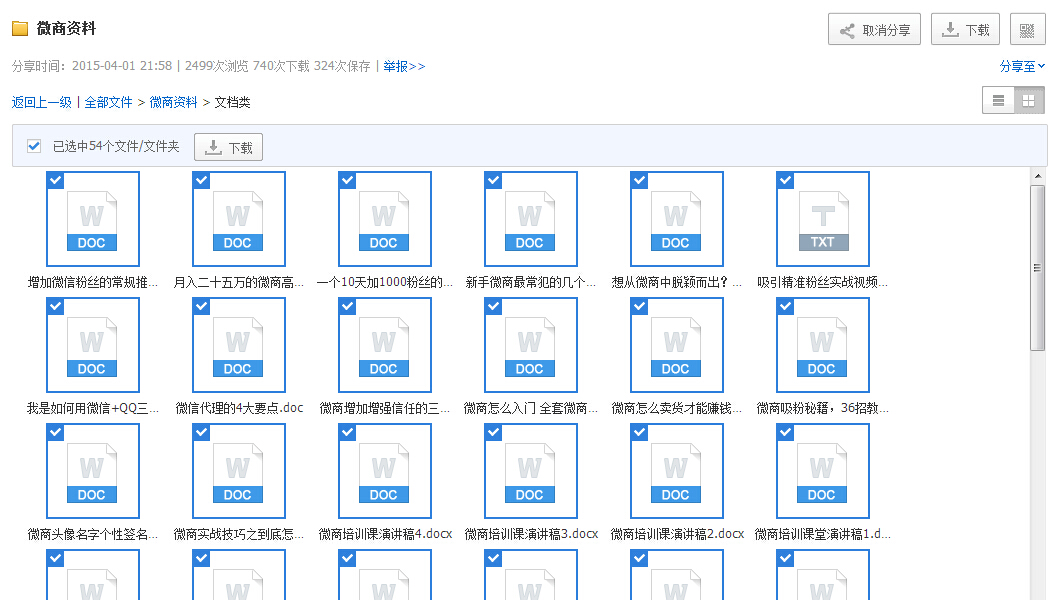
Task: Click file name 微商实战技巧之到底怎...
Action: [x=239, y=534]
